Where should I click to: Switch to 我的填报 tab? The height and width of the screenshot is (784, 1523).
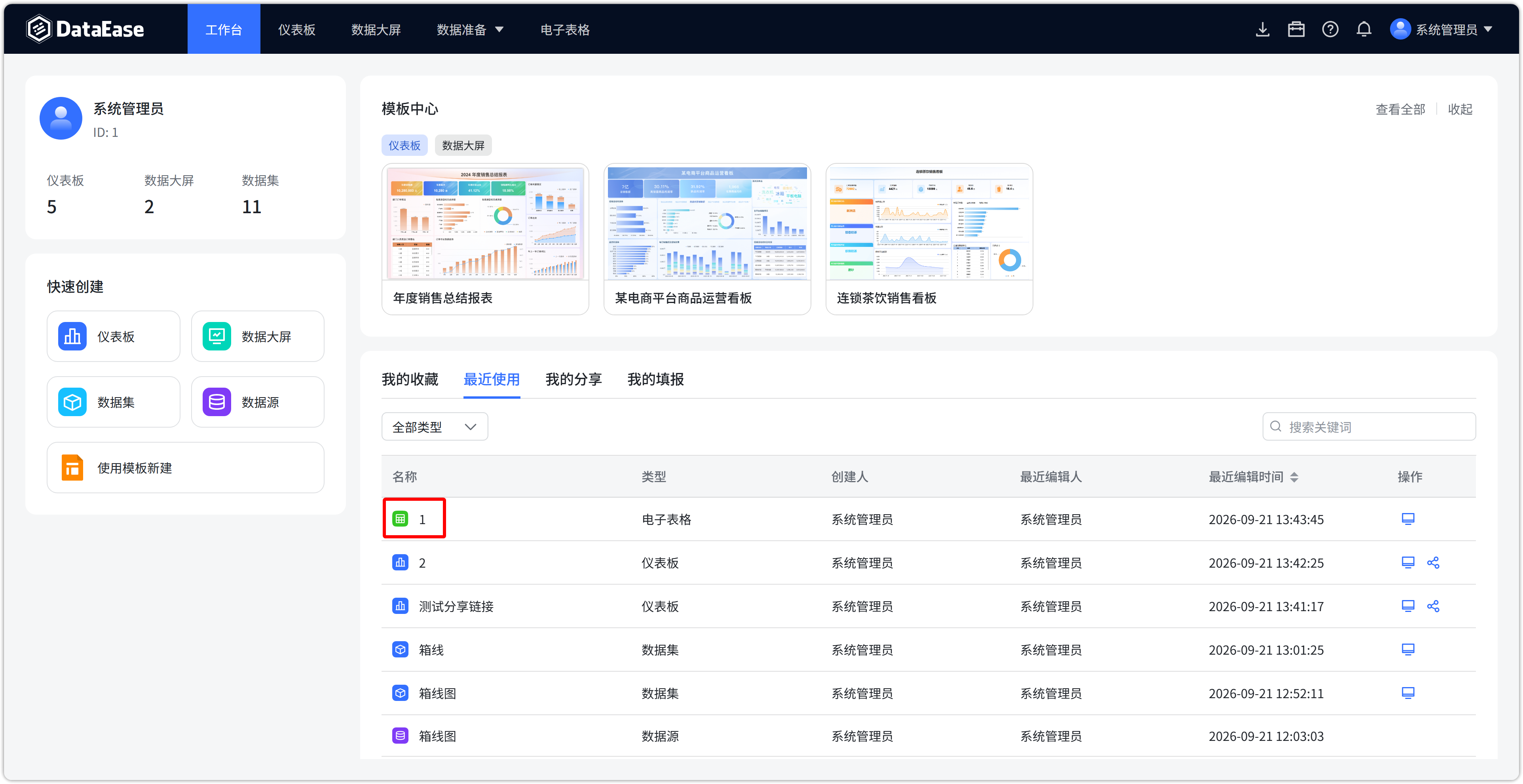tap(655, 379)
